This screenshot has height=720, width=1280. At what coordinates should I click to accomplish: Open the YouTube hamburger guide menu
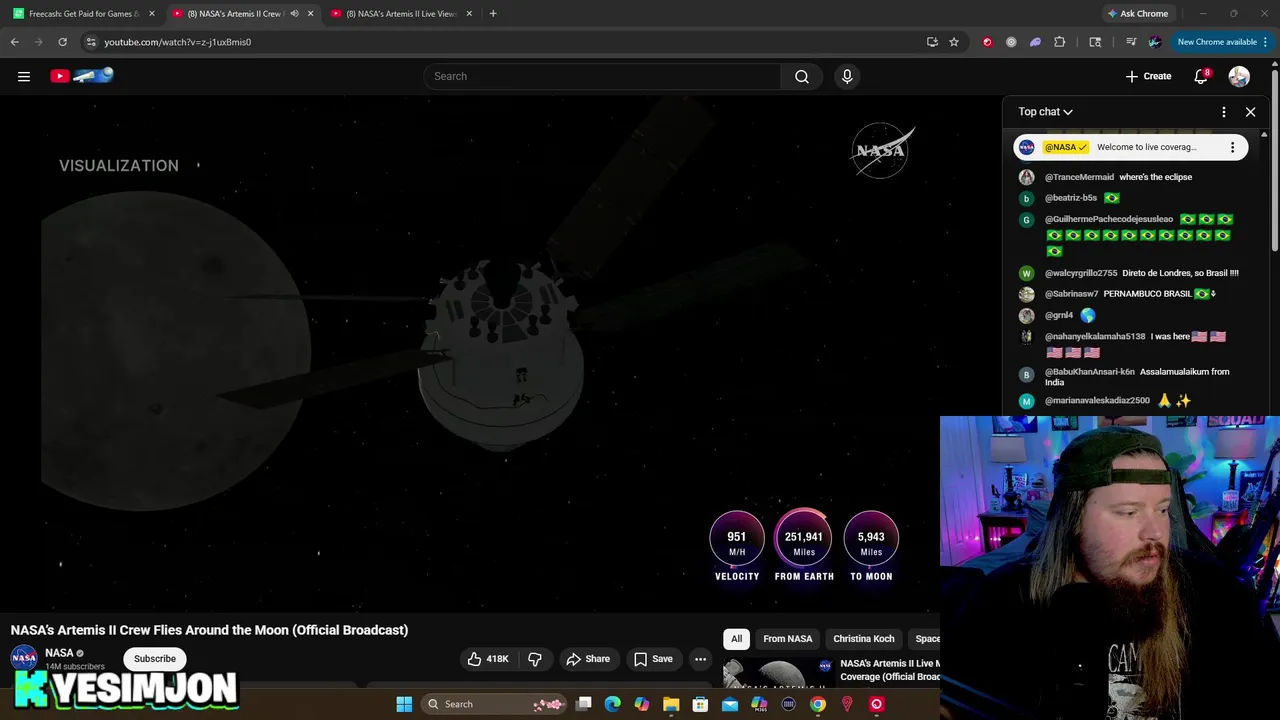24,76
